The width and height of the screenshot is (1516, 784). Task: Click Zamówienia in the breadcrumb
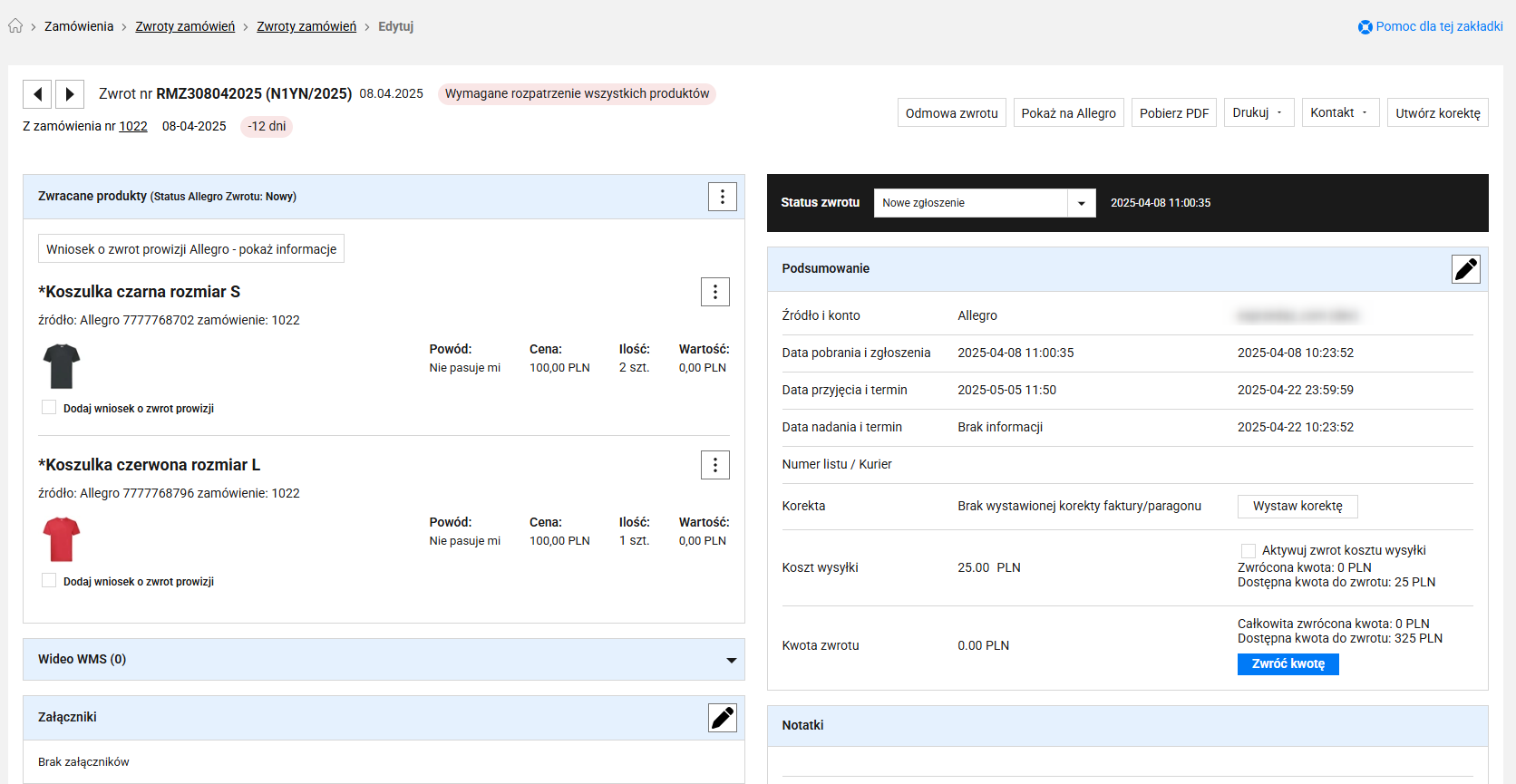(79, 26)
